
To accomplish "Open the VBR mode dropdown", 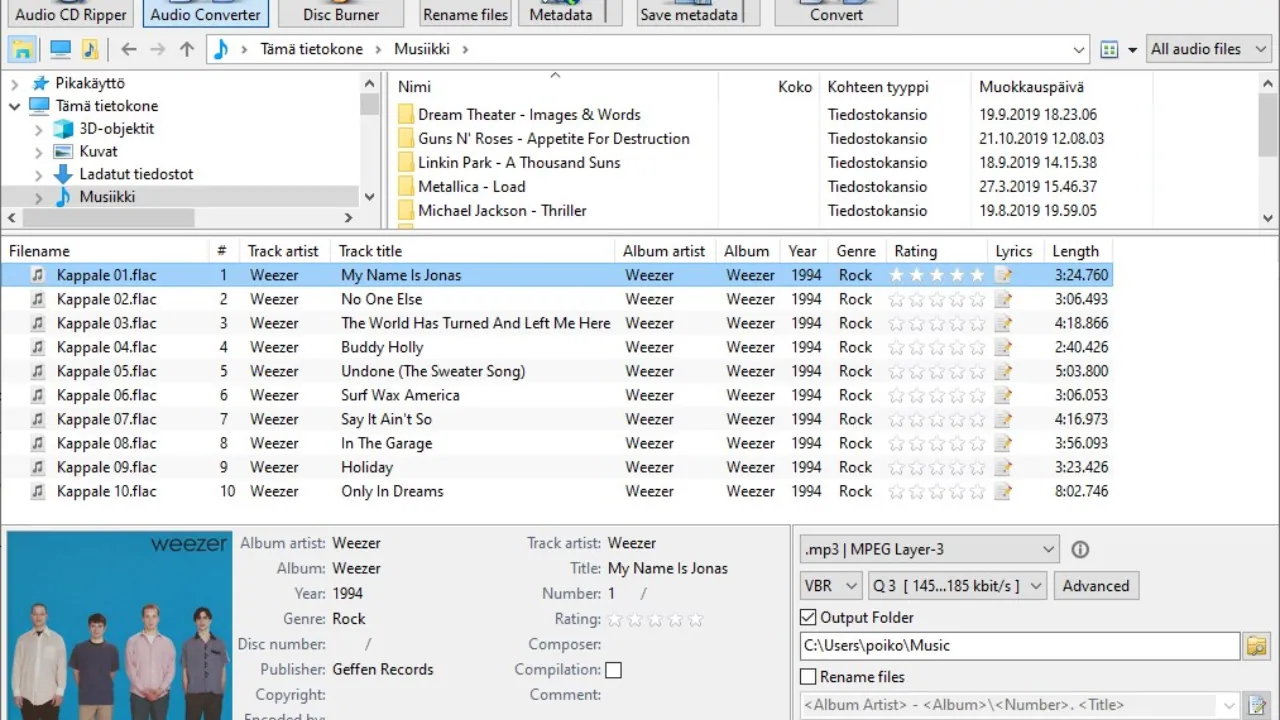I will tap(831, 586).
